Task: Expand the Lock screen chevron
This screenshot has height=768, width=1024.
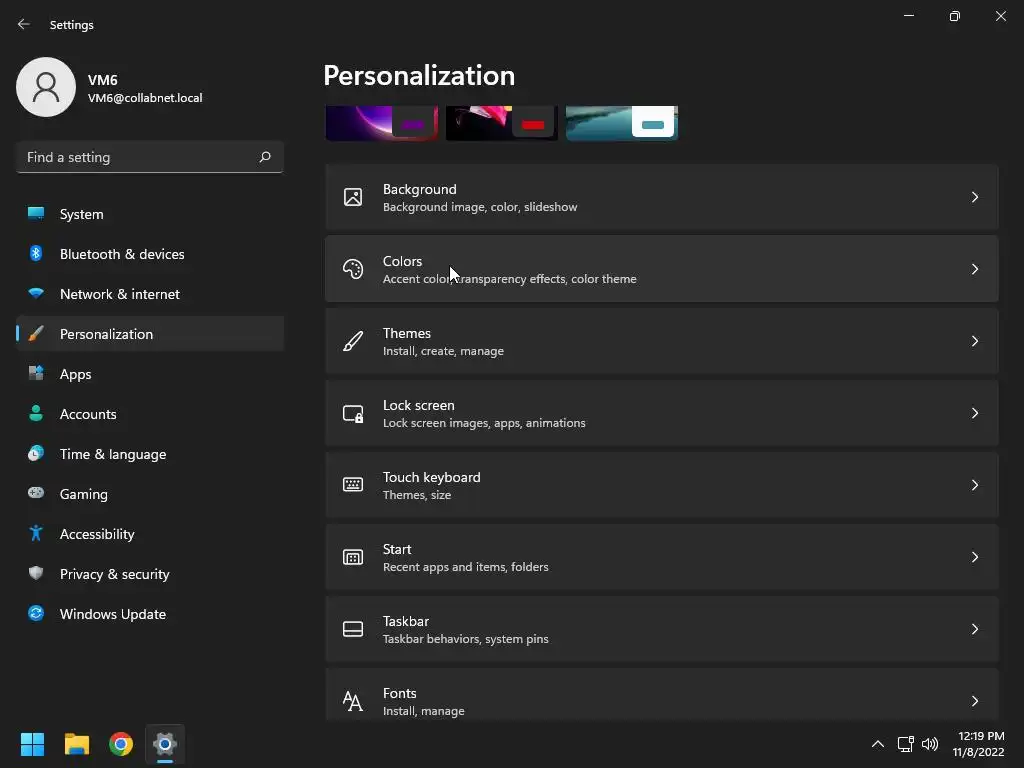Action: 975,413
